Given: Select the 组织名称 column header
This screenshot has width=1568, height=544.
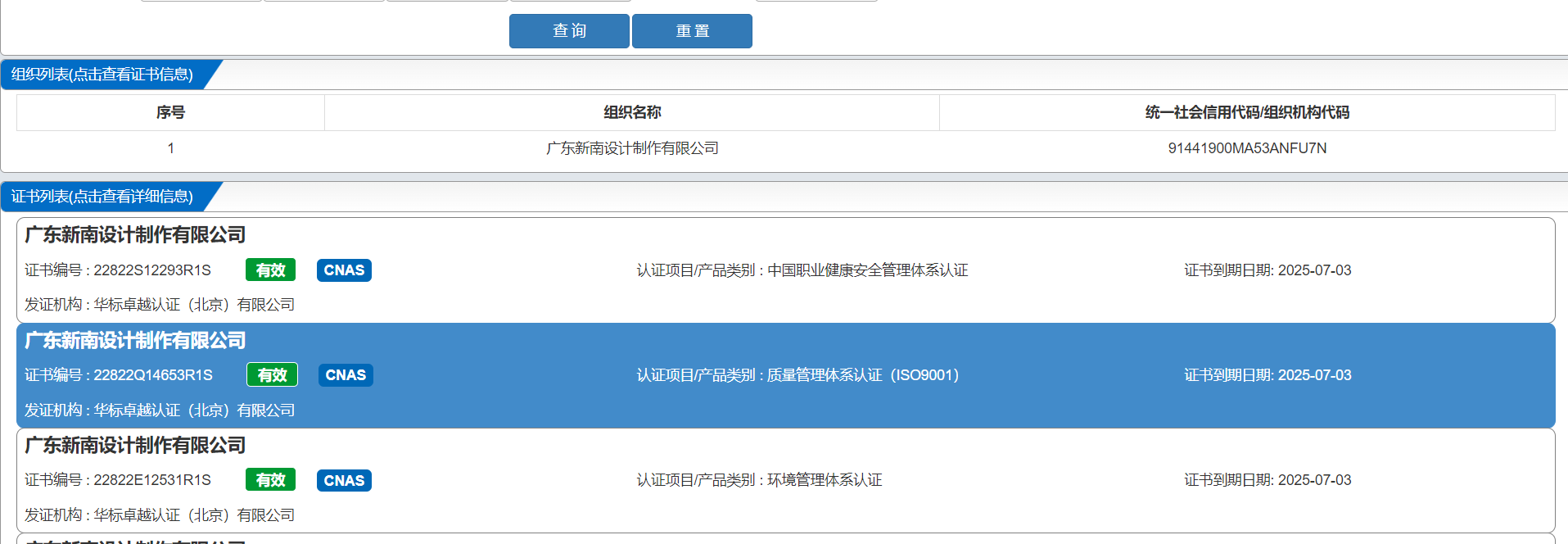Looking at the screenshot, I should (x=632, y=112).
